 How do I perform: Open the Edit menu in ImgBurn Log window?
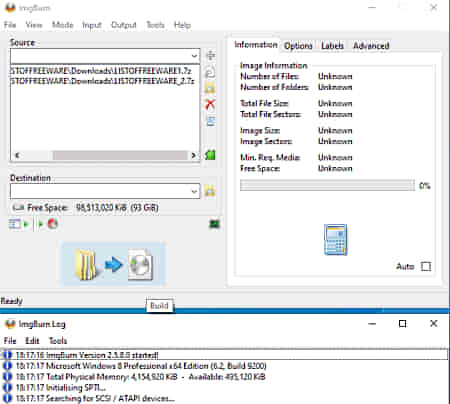[x=32, y=341]
